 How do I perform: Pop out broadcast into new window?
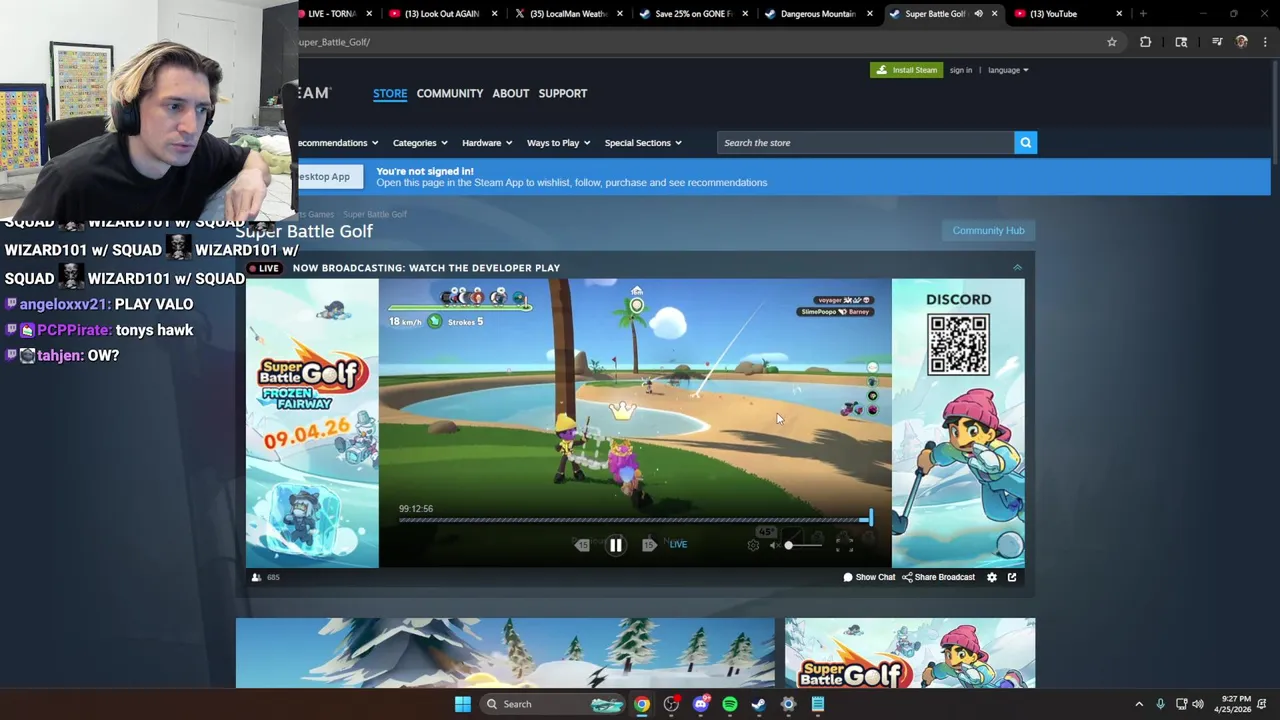pyautogui.click(x=1012, y=577)
